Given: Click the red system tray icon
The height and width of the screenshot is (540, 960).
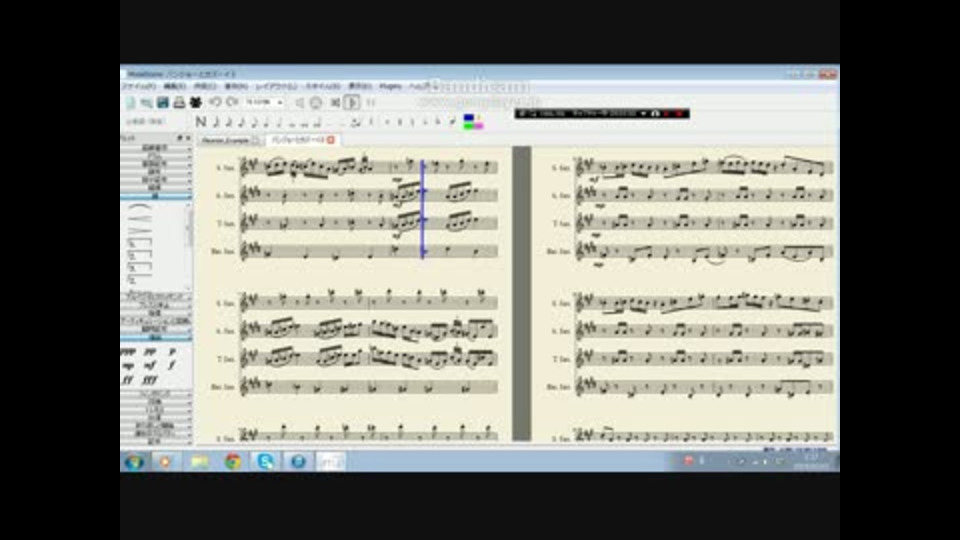Looking at the screenshot, I should [x=688, y=460].
